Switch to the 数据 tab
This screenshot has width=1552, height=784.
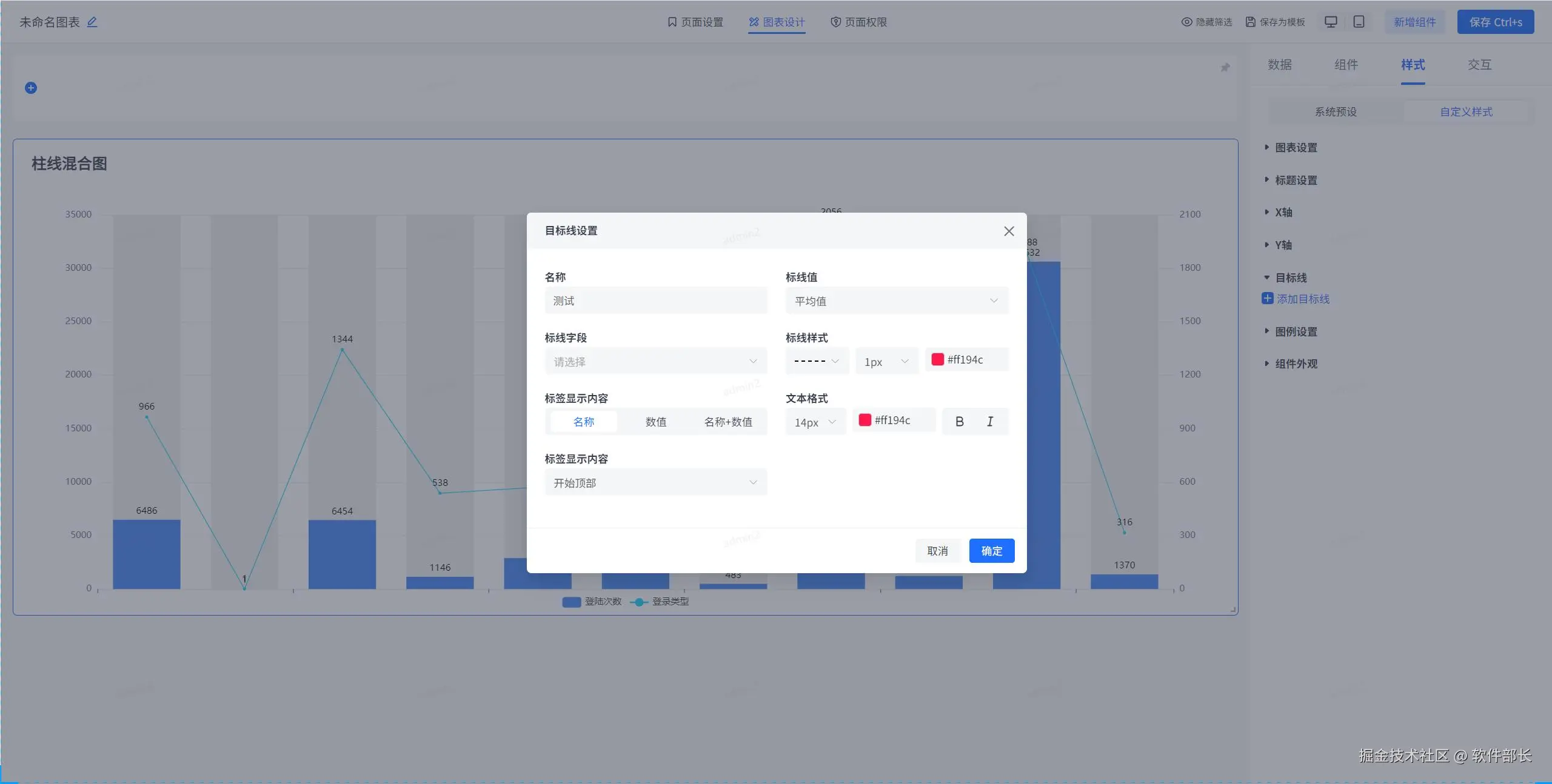click(1279, 65)
